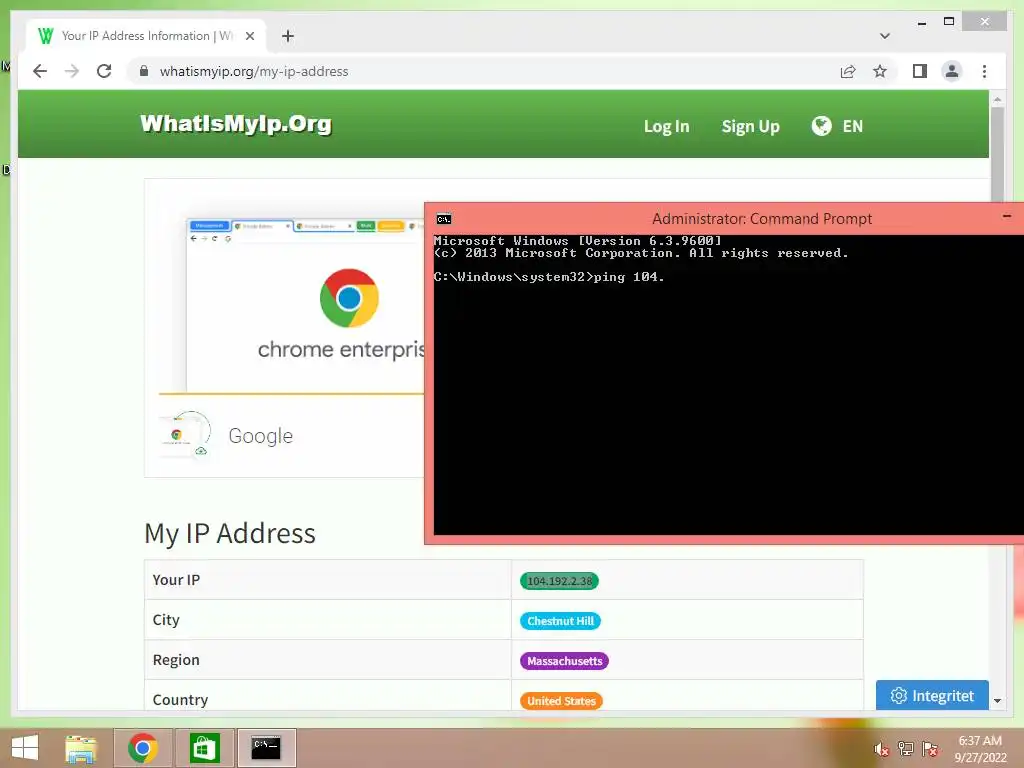
Task: Click the small Chrome ad thumbnail
Action: pos(185,434)
